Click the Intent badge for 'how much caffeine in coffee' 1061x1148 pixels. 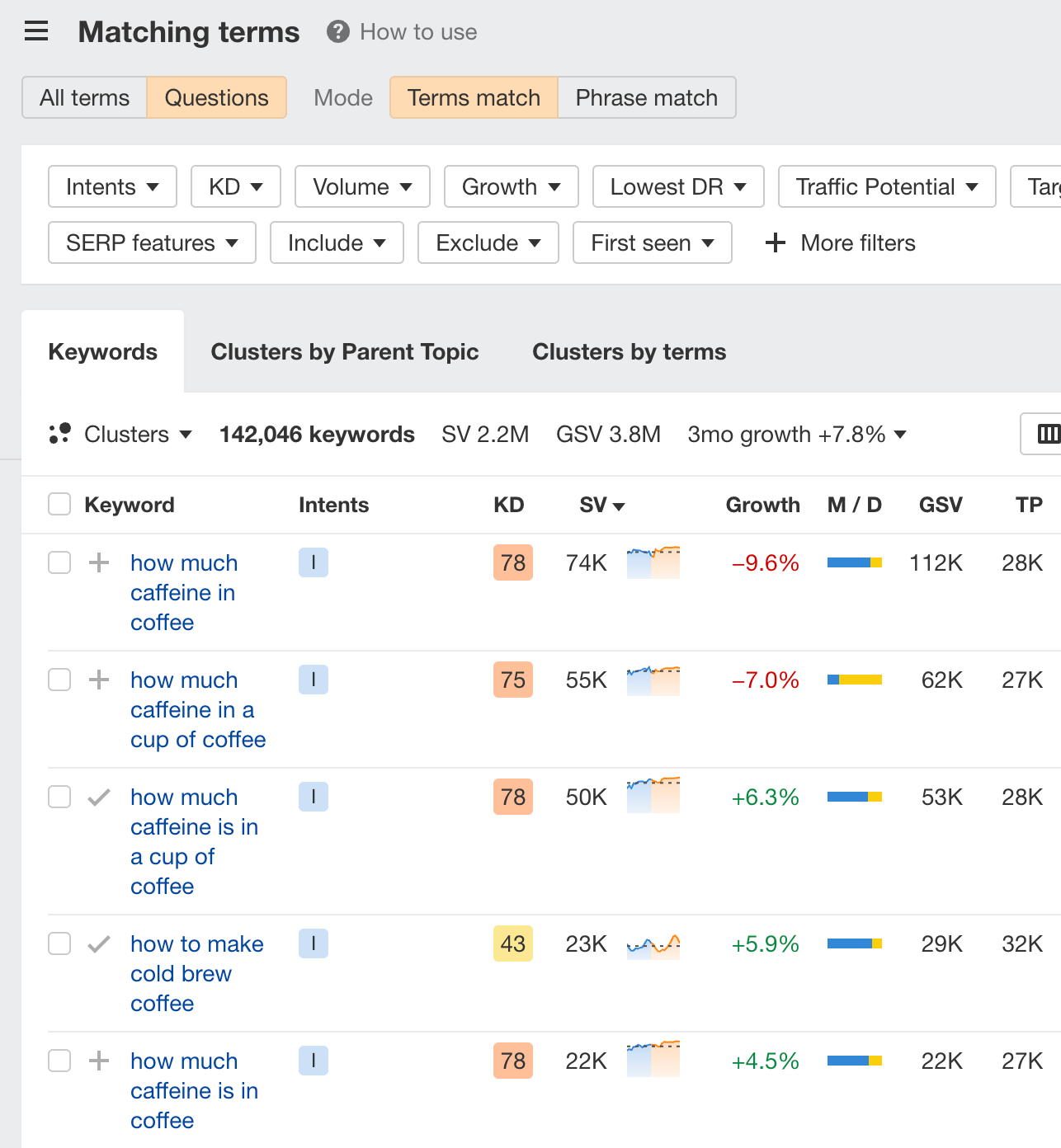pyautogui.click(x=314, y=562)
